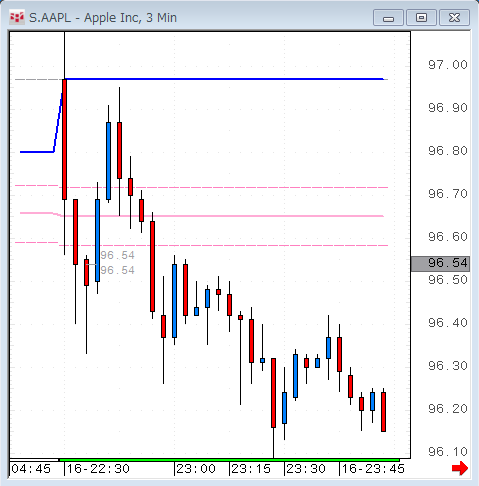Click the 23:30 time axis label
The image size is (479, 486).
pos(306,469)
